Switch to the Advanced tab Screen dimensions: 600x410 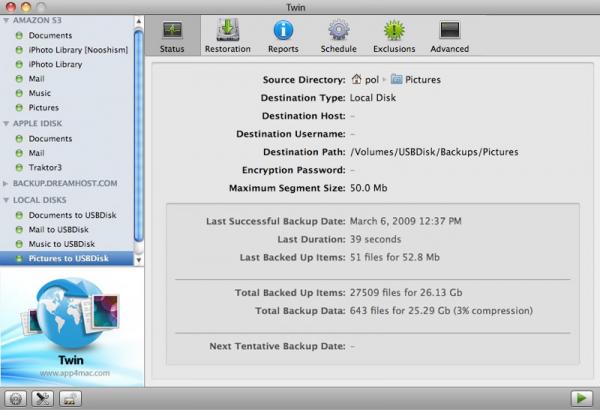[x=450, y=36]
